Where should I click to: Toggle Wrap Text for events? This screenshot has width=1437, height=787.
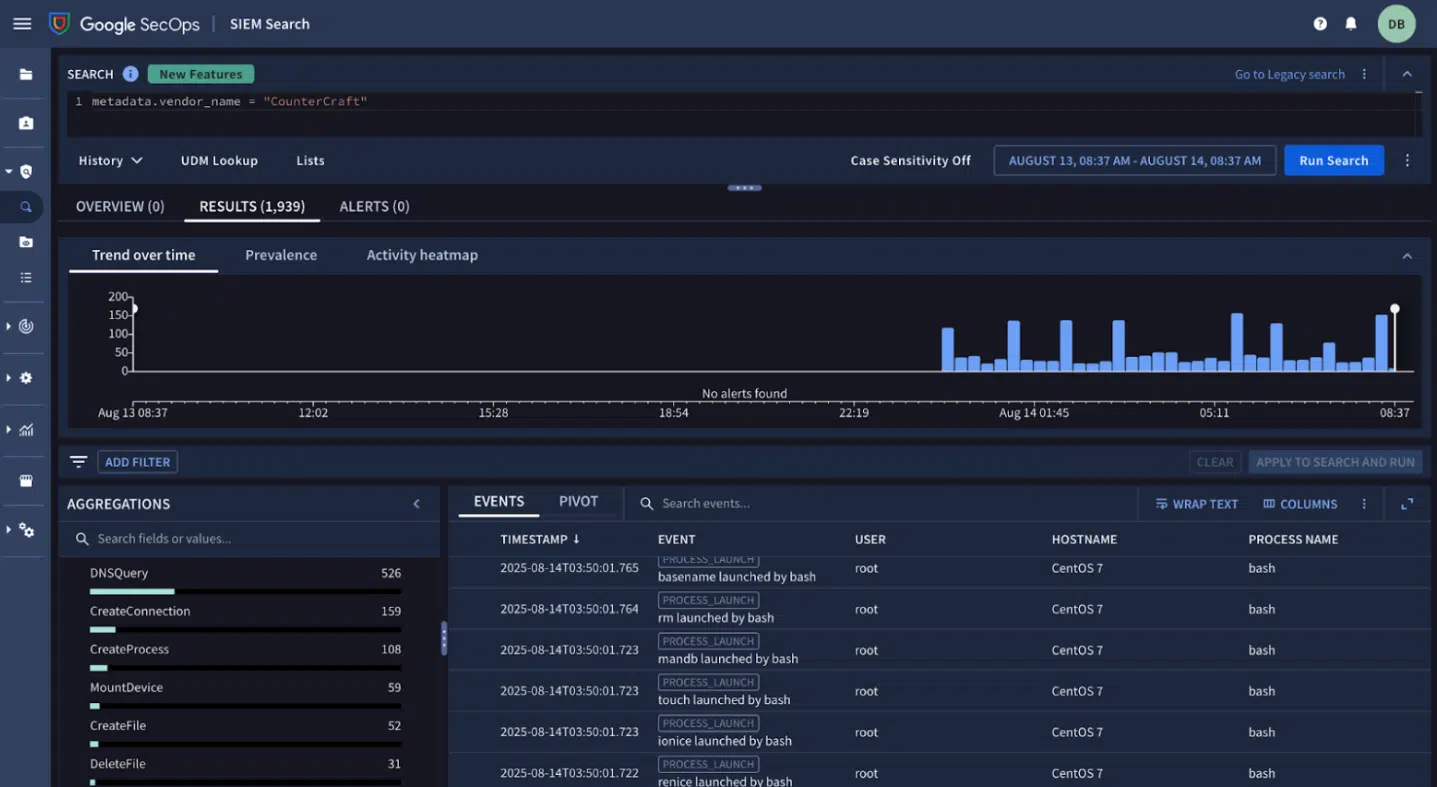[1196, 504]
